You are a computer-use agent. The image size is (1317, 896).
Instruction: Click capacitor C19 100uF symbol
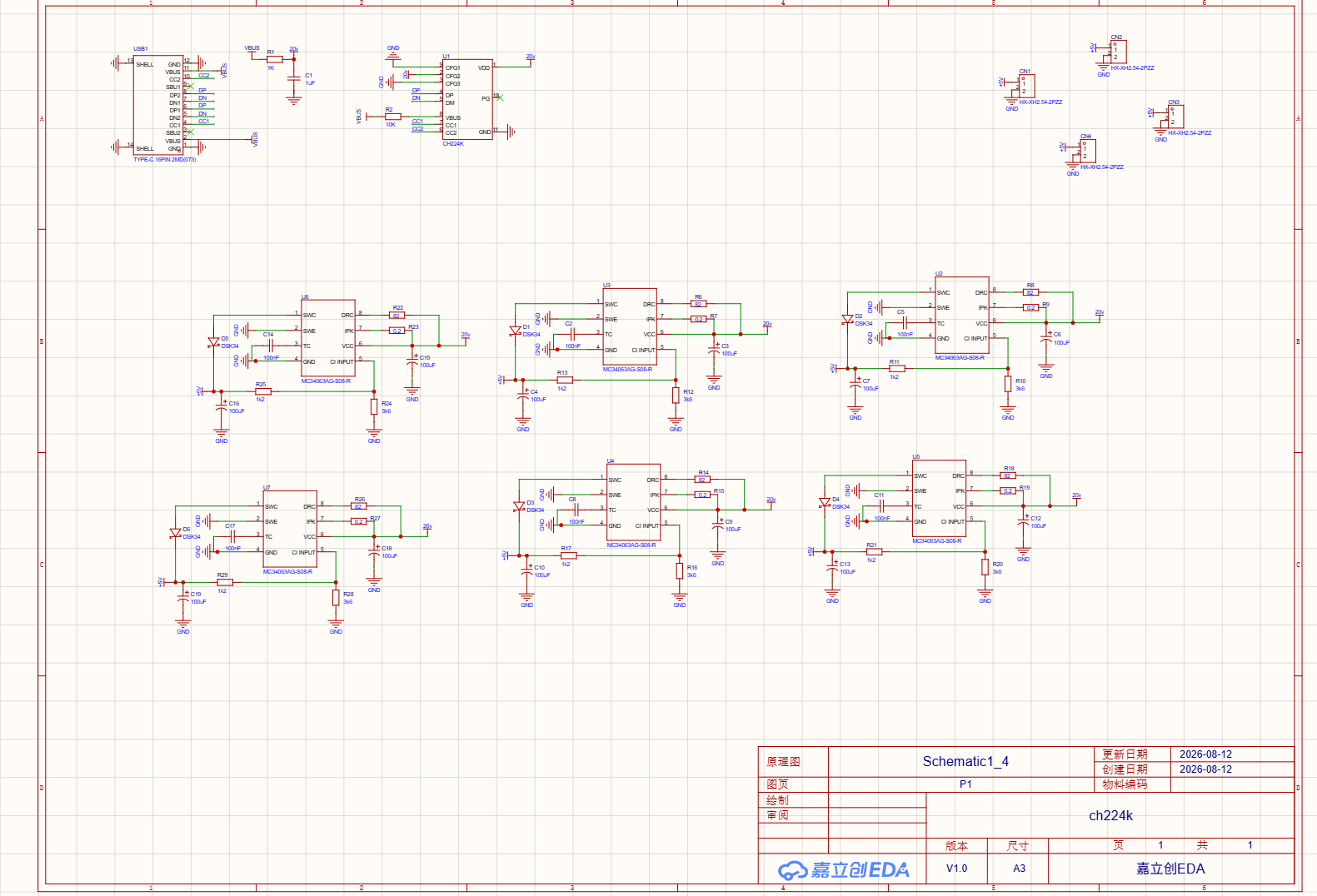182,597
